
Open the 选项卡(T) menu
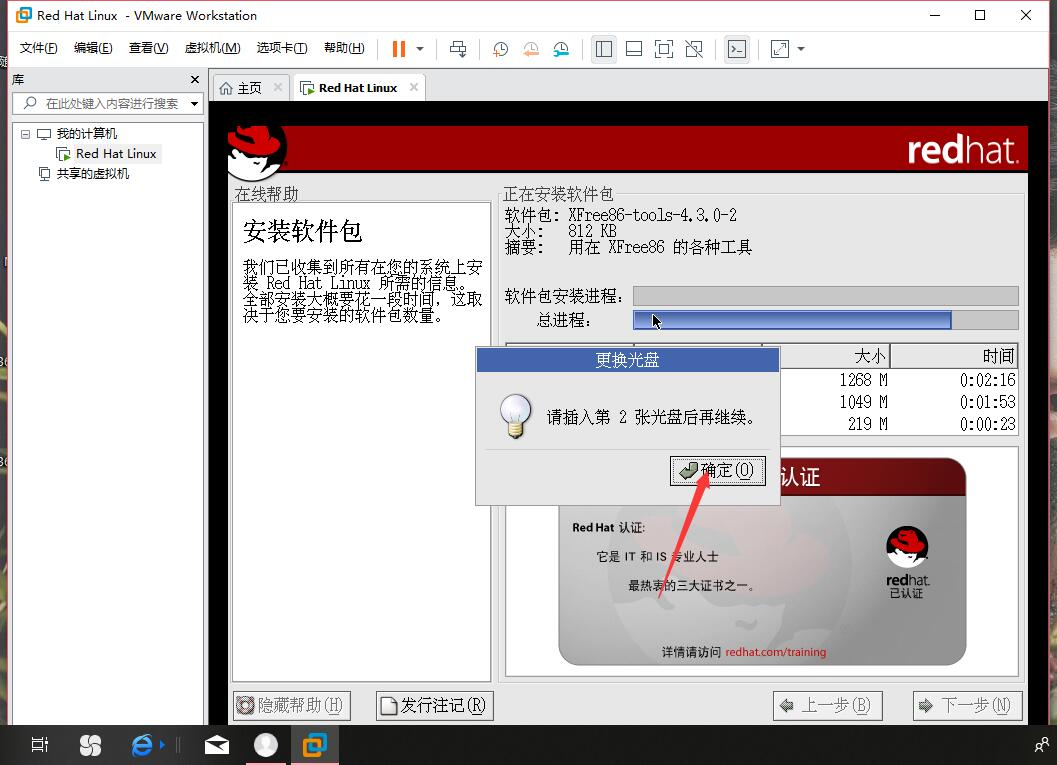point(282,48)
